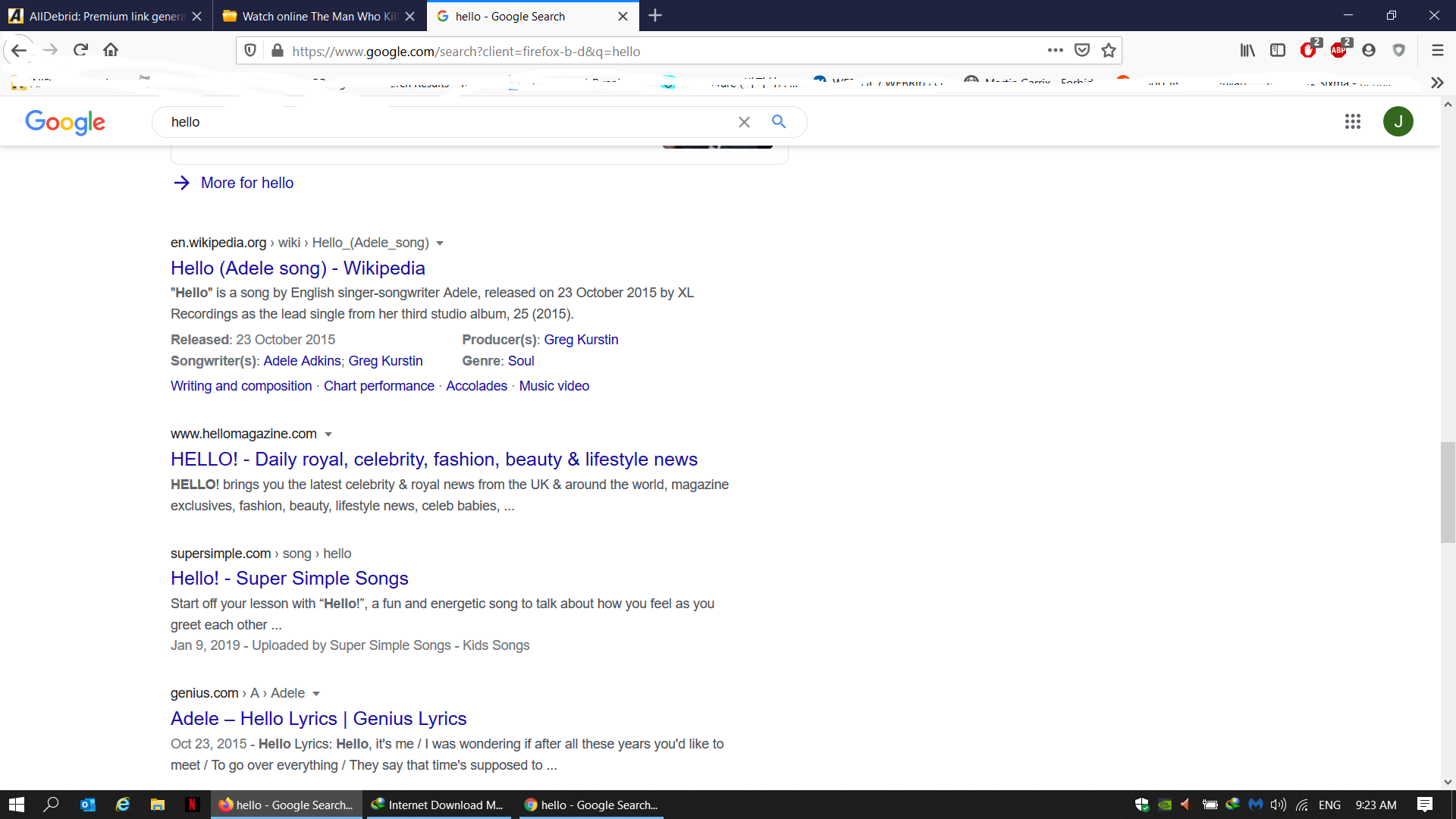Viewport: 1456px width, 819px height.
Task: Click the gray shield extension icon in toolbar
Action: (x=1399, y=50)
